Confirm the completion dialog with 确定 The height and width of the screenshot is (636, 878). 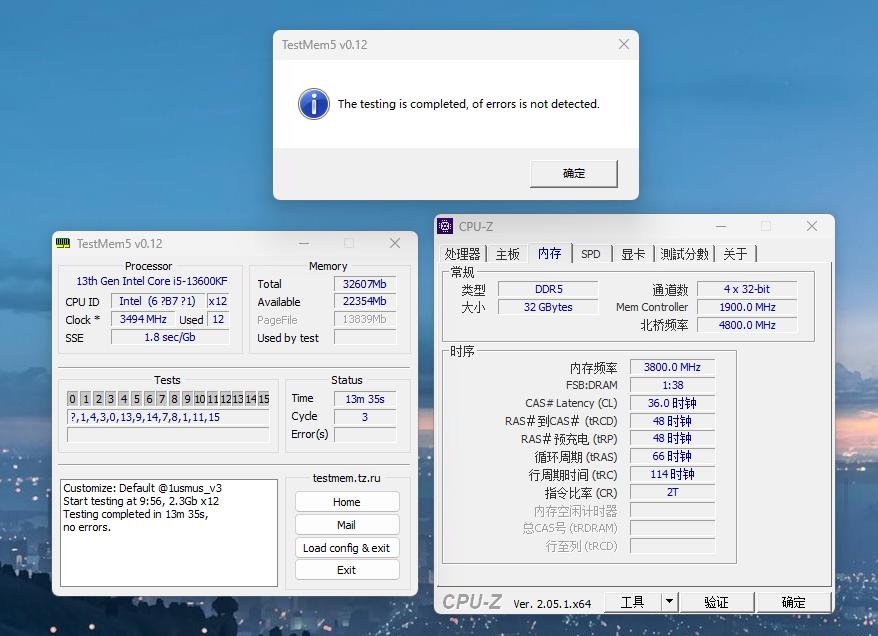[x=573, y=173]
